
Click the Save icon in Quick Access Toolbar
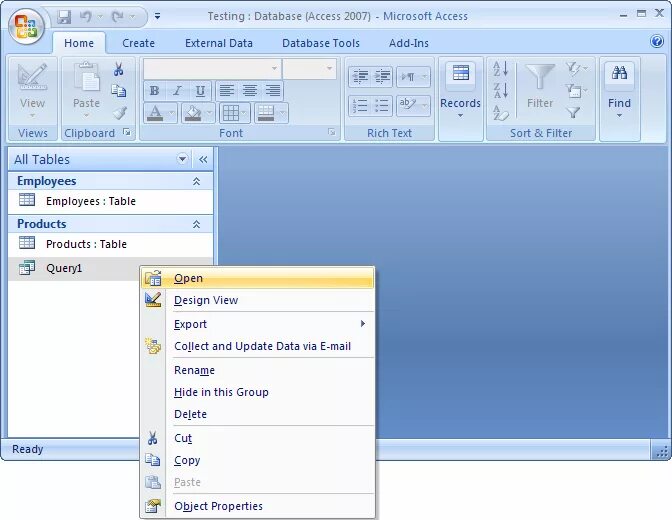pyautogui.click(x=64, y=17)
